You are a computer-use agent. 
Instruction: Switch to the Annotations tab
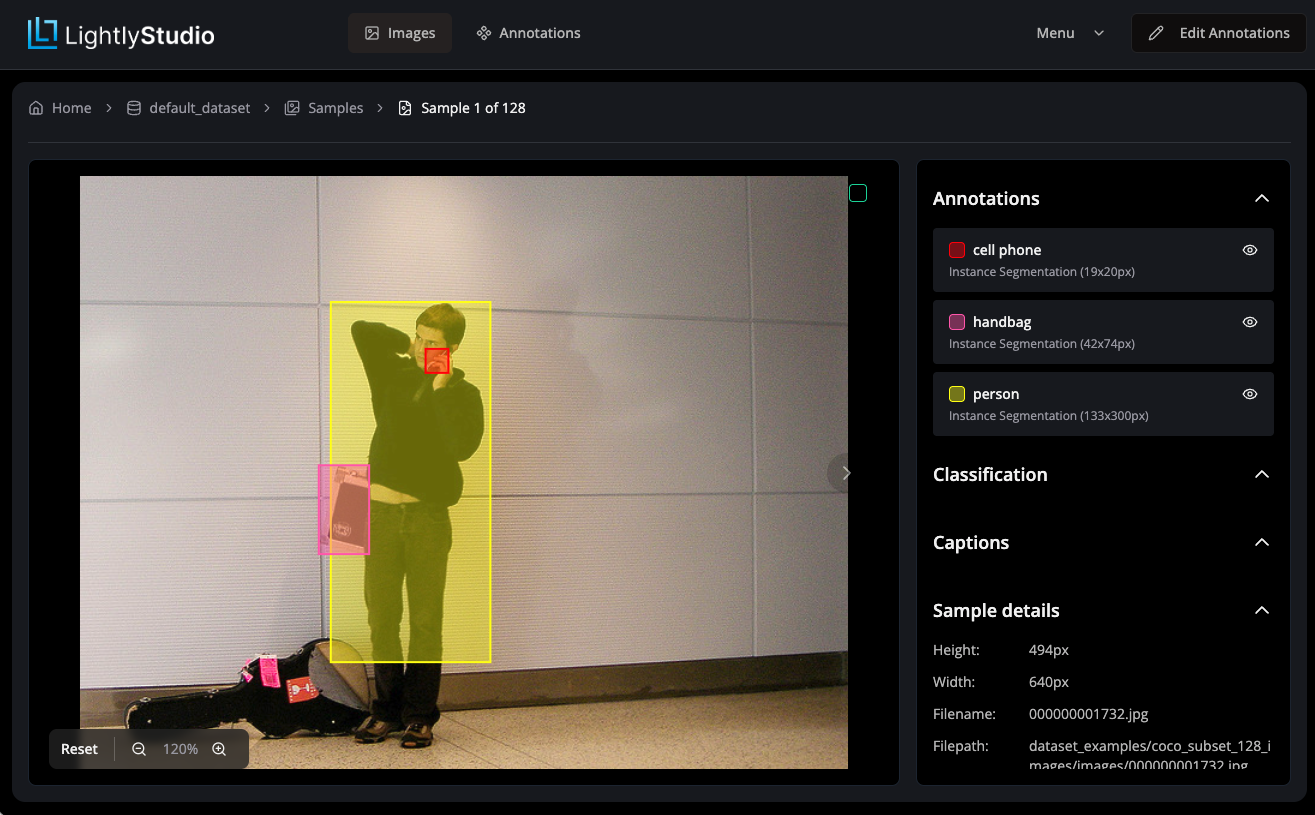528,33
